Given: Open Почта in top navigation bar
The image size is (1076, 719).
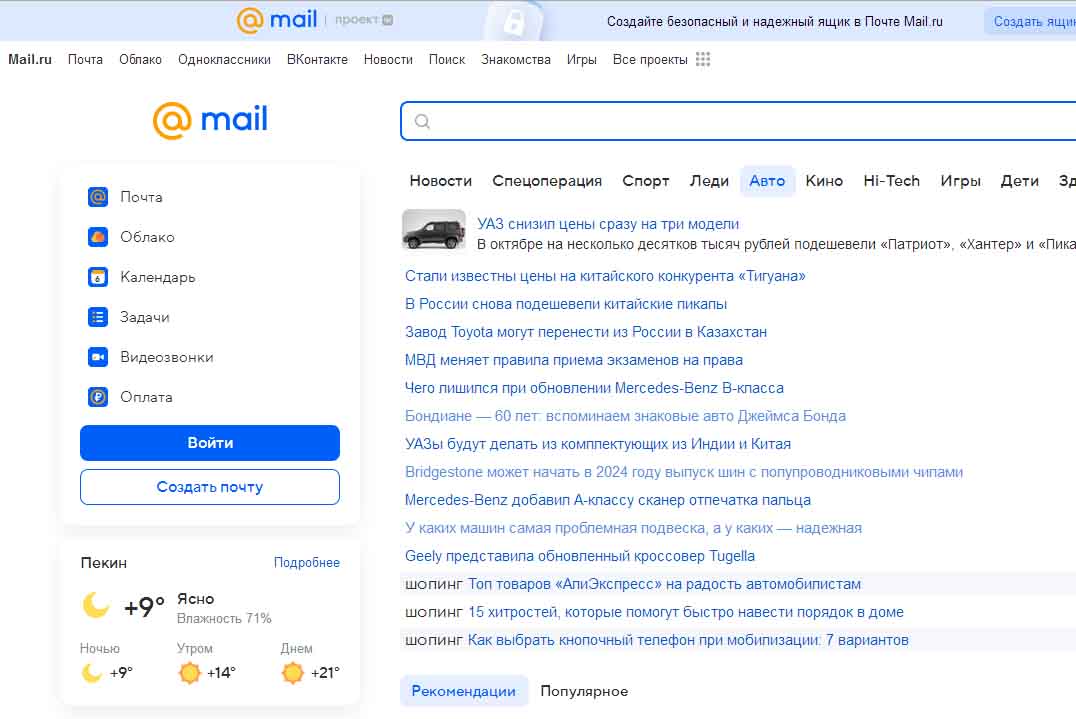Looking at the screenshot, I should coord(85,60).
